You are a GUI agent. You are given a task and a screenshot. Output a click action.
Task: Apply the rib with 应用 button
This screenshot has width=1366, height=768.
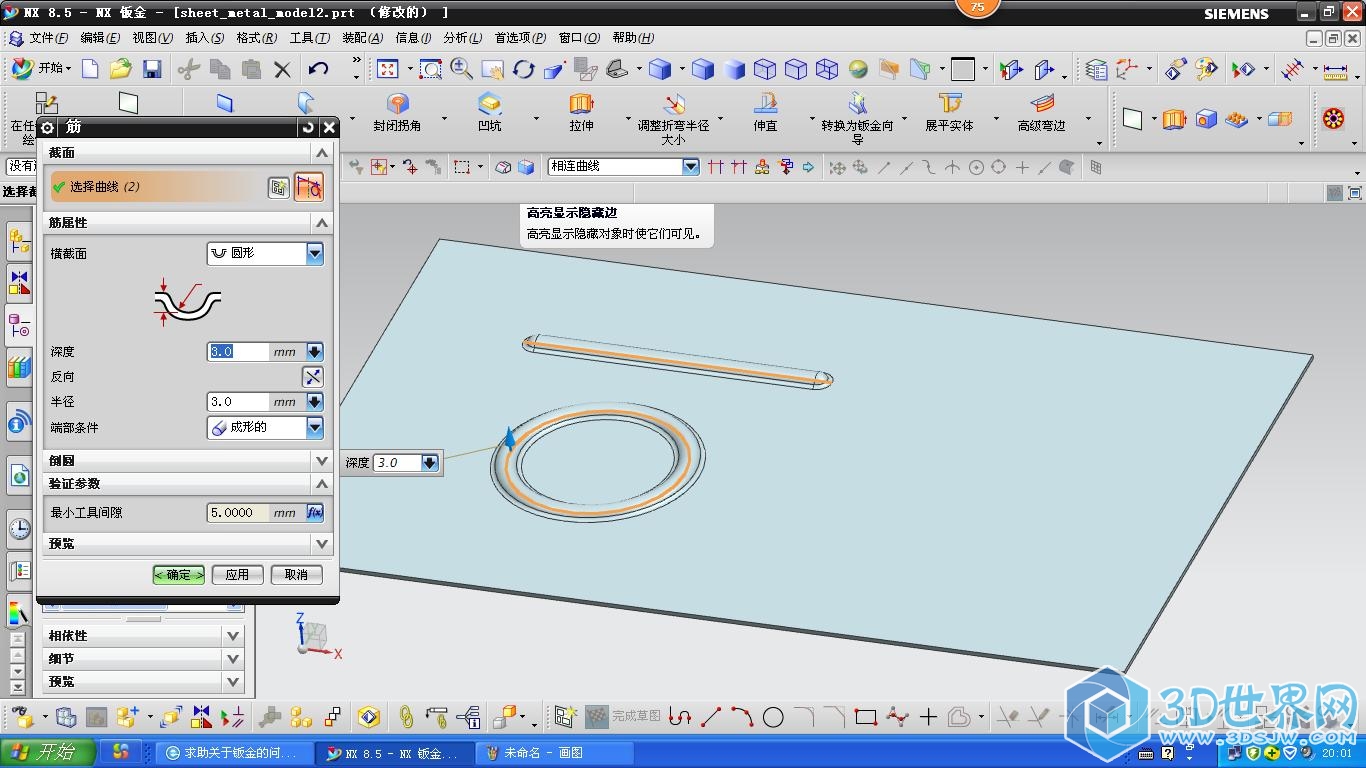(237, 575)
